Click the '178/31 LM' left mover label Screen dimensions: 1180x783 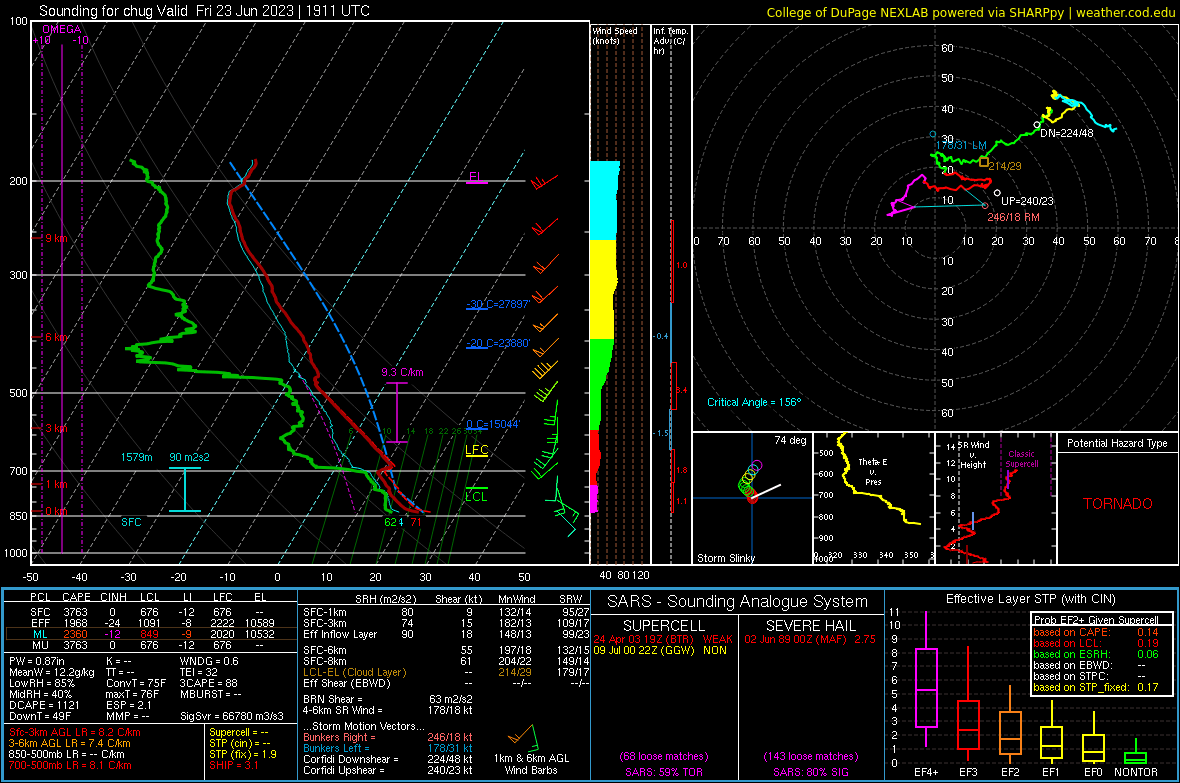click(961, 145)
